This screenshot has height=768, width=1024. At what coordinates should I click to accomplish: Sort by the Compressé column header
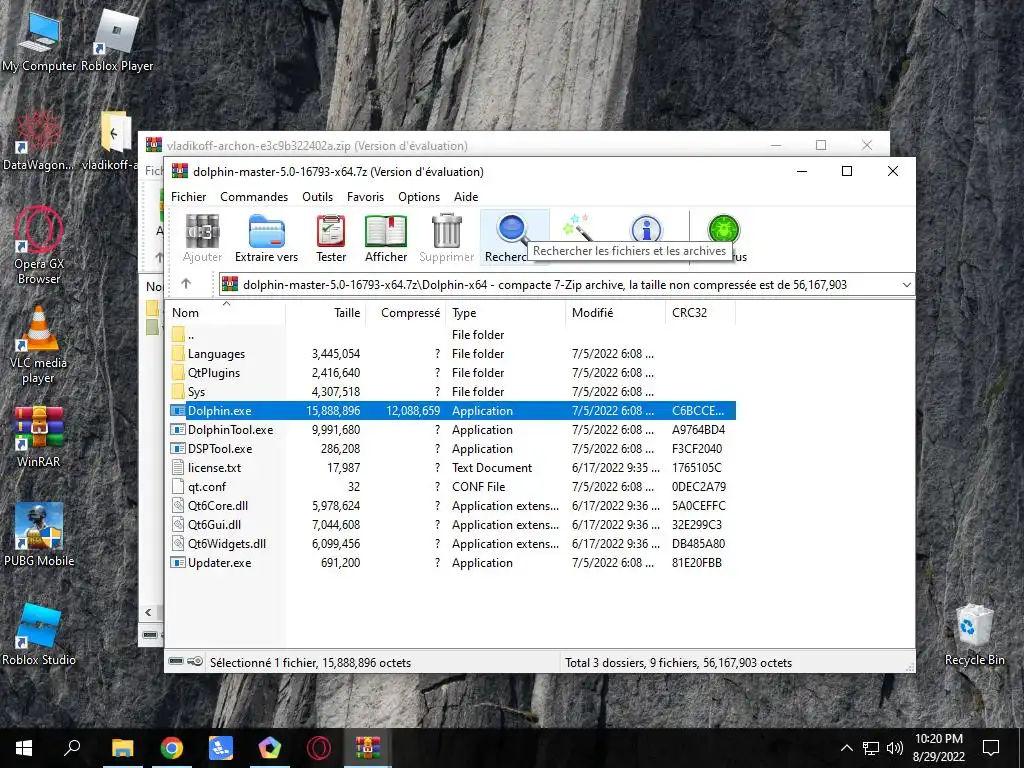[405, 313]
